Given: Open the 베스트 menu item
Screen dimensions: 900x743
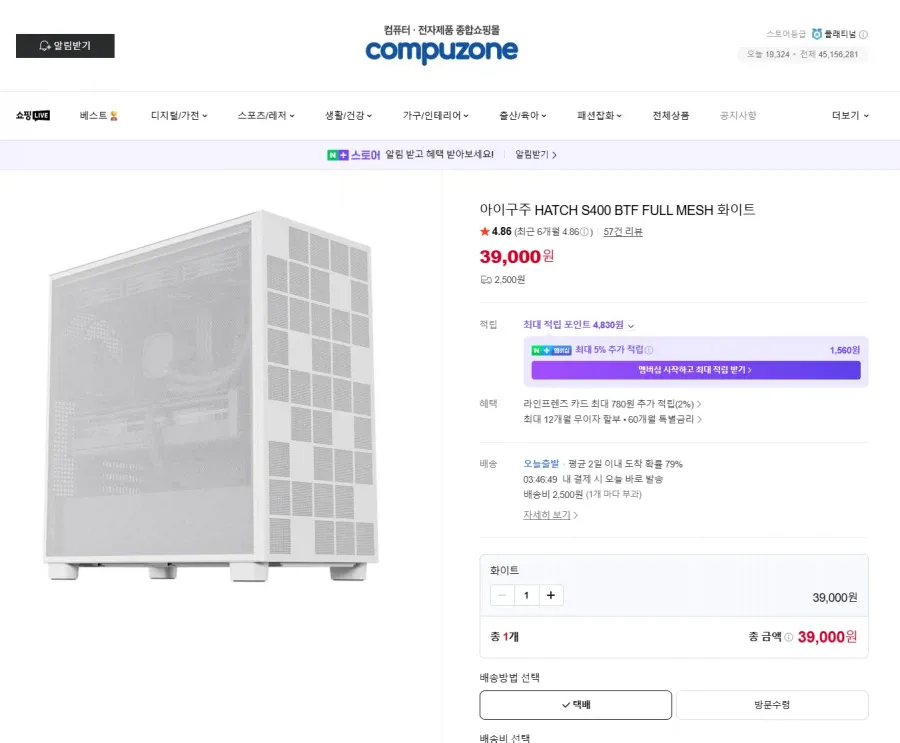Looking at the screenshot, I should [99, 115].
